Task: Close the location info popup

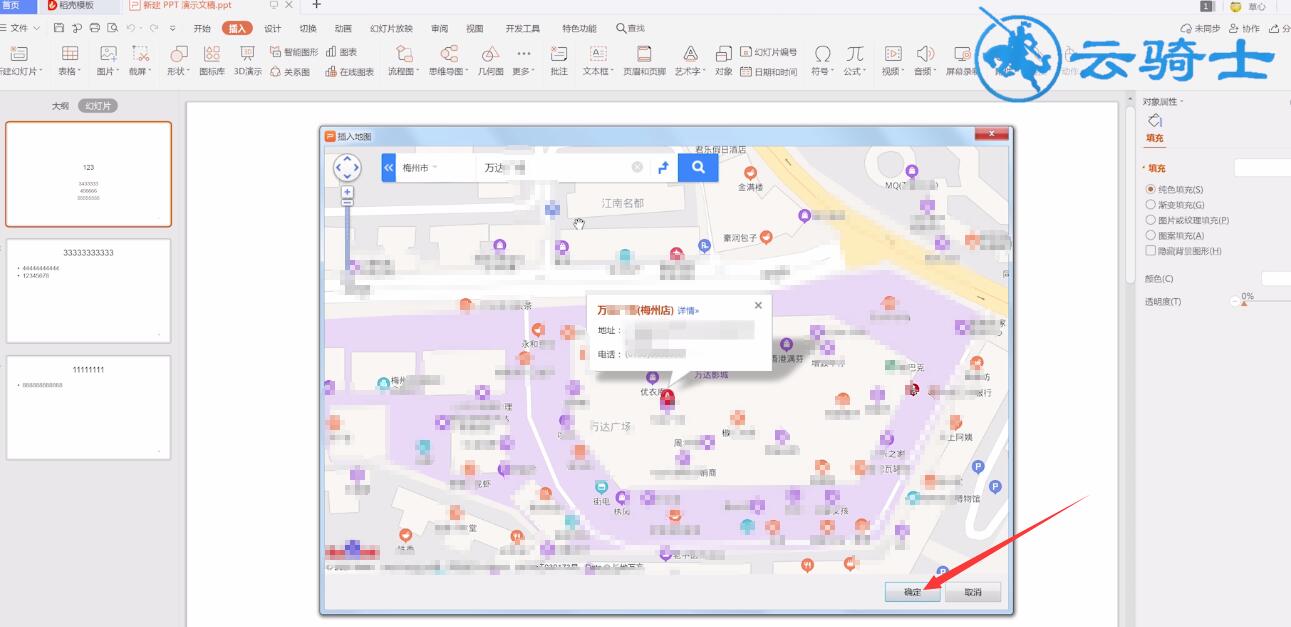Action: 758,305
